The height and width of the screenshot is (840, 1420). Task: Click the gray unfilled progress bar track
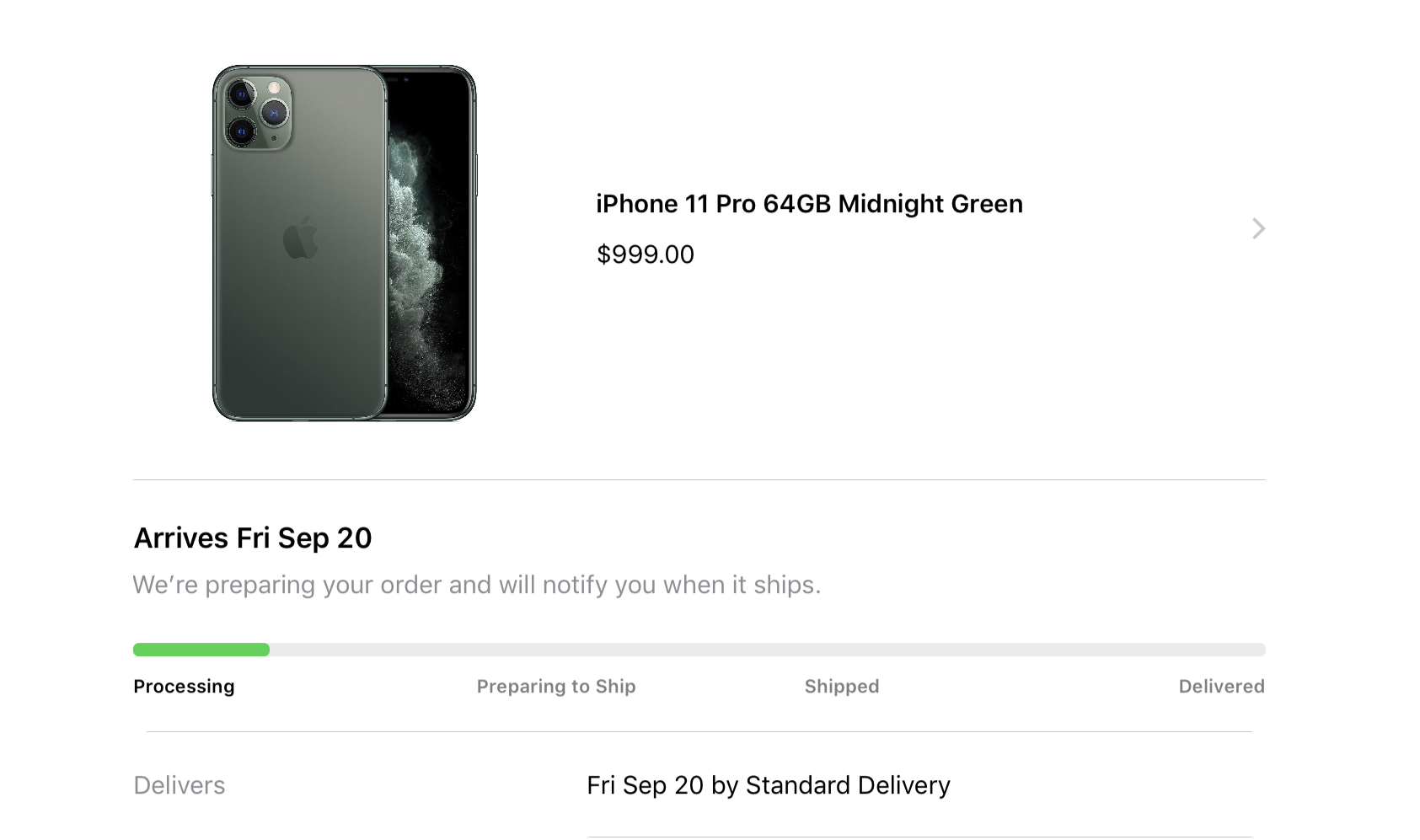click(x=768, y=650)
